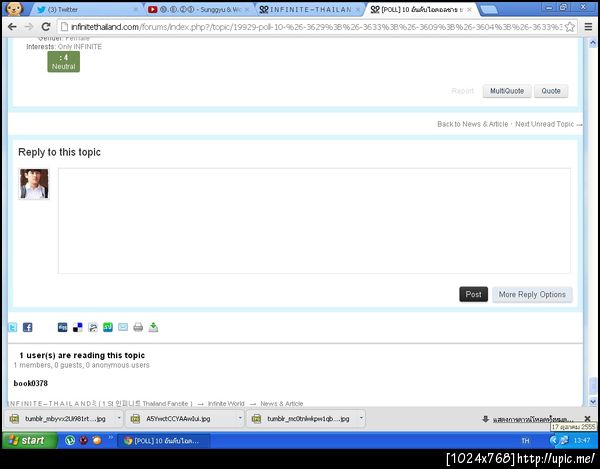Click the user avatar thumbnail
The width and height of the screenshot is (600, 469).
34,184
